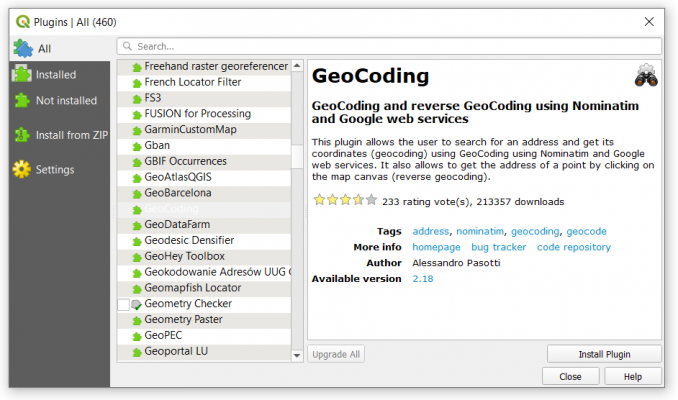Open the geocoding tag link
Viewport: 678px width, 400px height.
[535, 231]
